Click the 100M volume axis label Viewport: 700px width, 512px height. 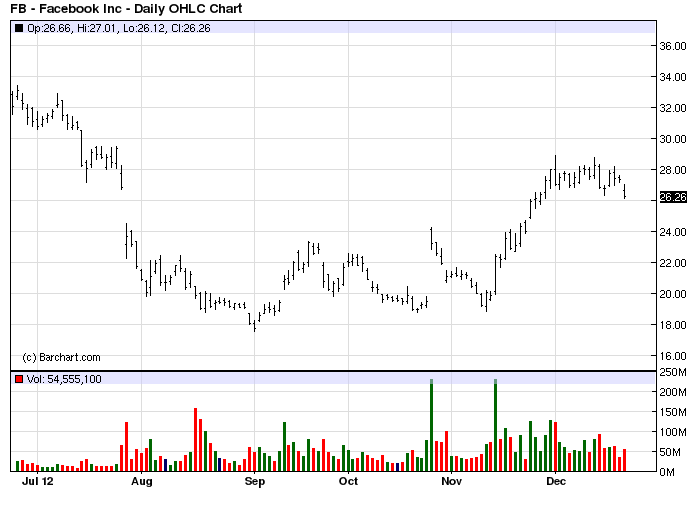tap(673, 432)
